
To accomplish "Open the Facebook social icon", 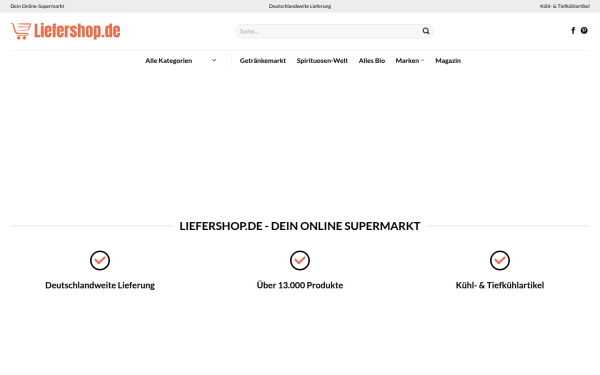I will tap(573, 31).
